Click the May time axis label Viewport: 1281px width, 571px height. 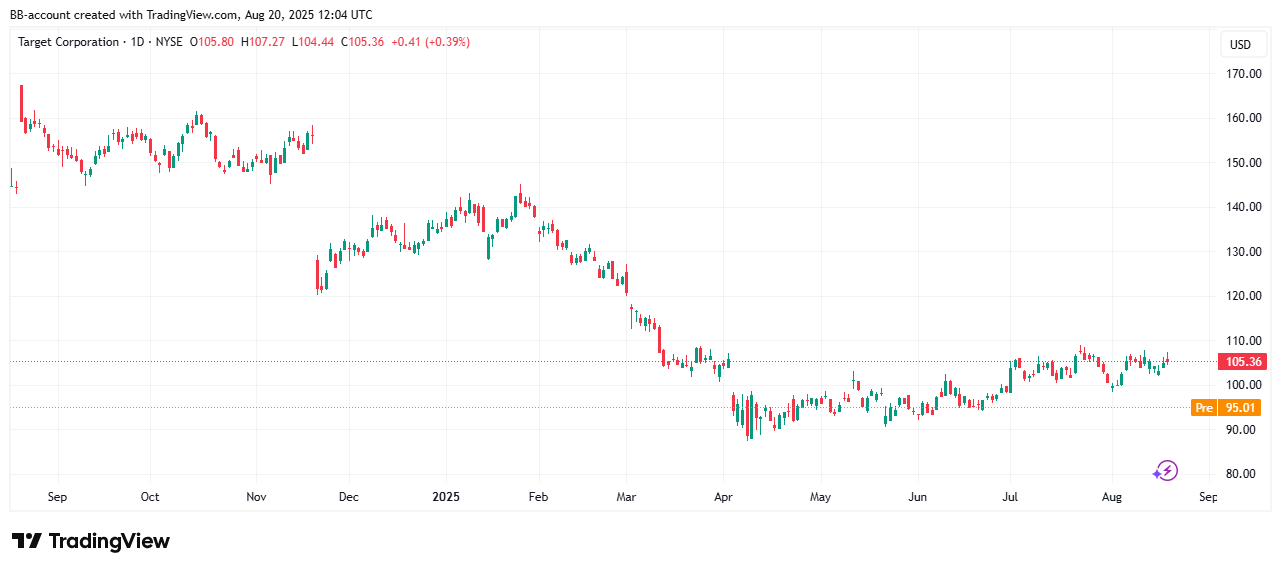point(821,496)
